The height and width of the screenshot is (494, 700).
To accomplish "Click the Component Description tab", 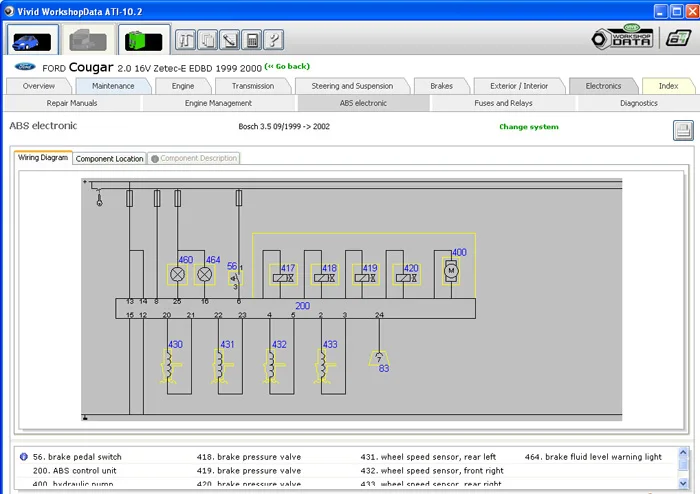I will pyautogui.click(x=194, y=158).
